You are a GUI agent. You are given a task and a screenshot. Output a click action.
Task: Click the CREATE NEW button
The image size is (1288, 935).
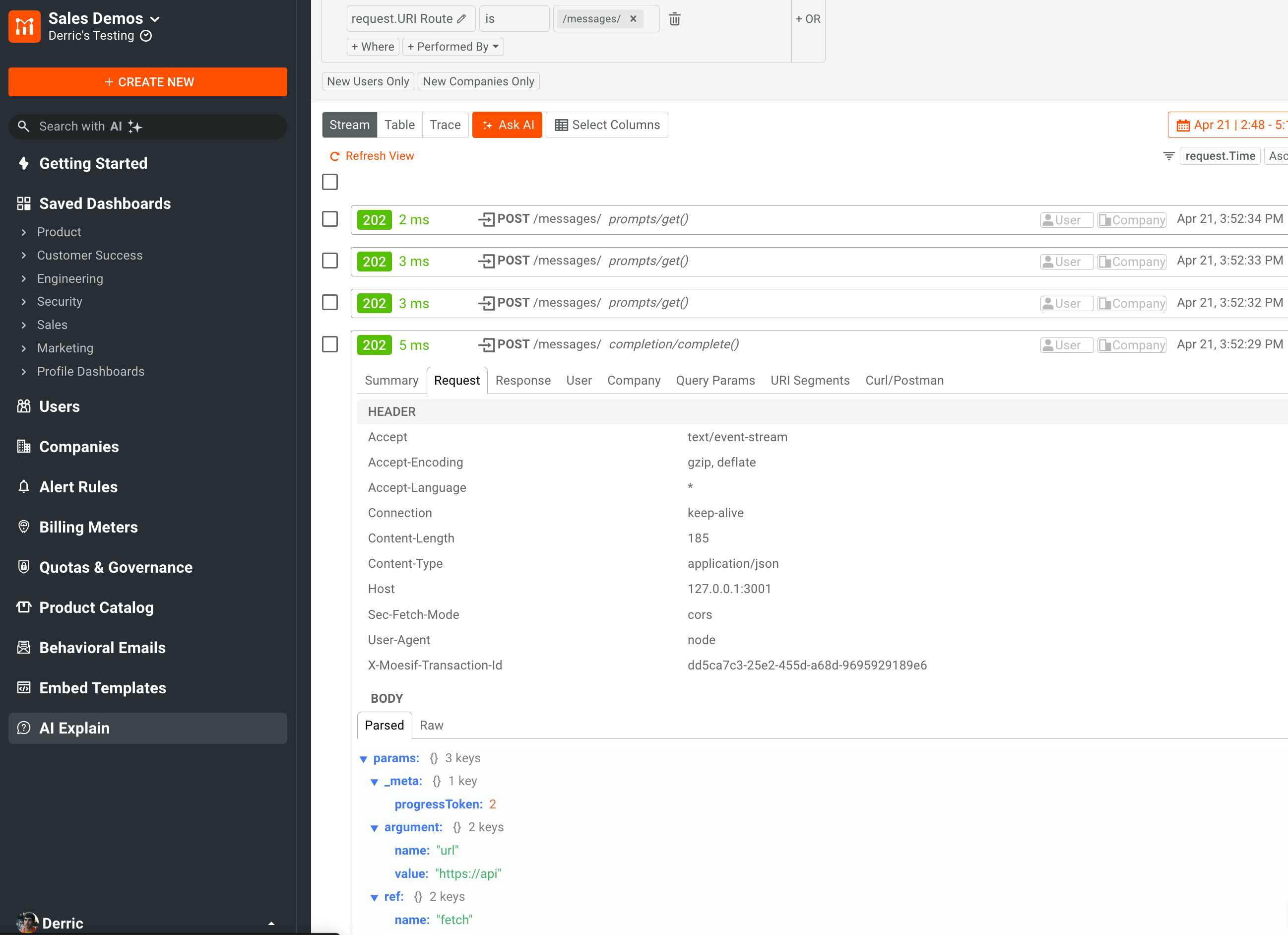(x=148, y=82)
